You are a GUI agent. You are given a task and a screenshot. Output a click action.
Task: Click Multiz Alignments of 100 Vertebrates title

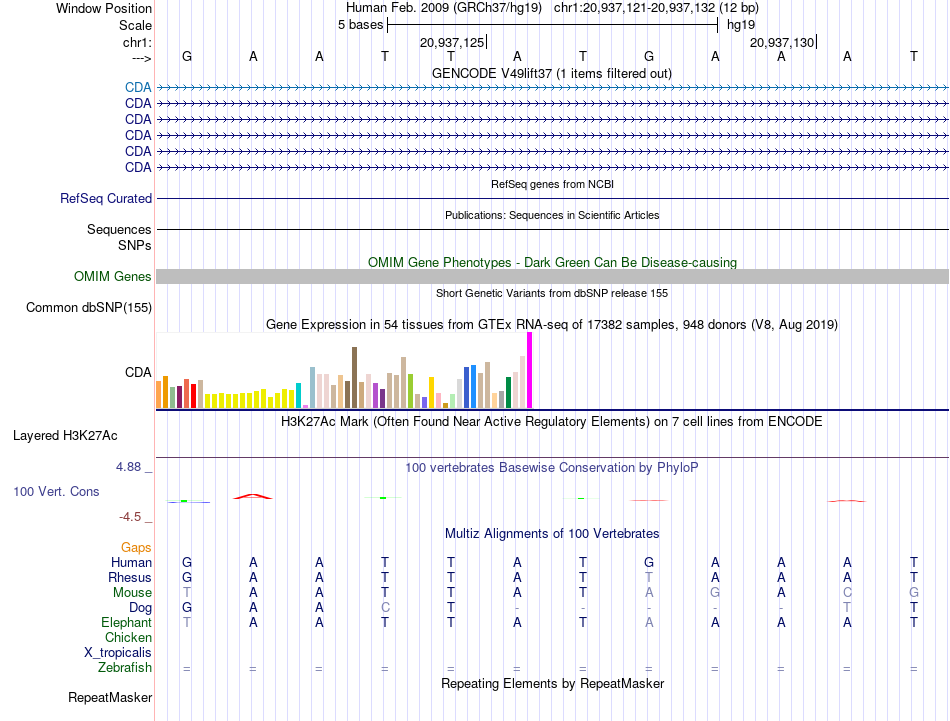click(x=552, y=534)
